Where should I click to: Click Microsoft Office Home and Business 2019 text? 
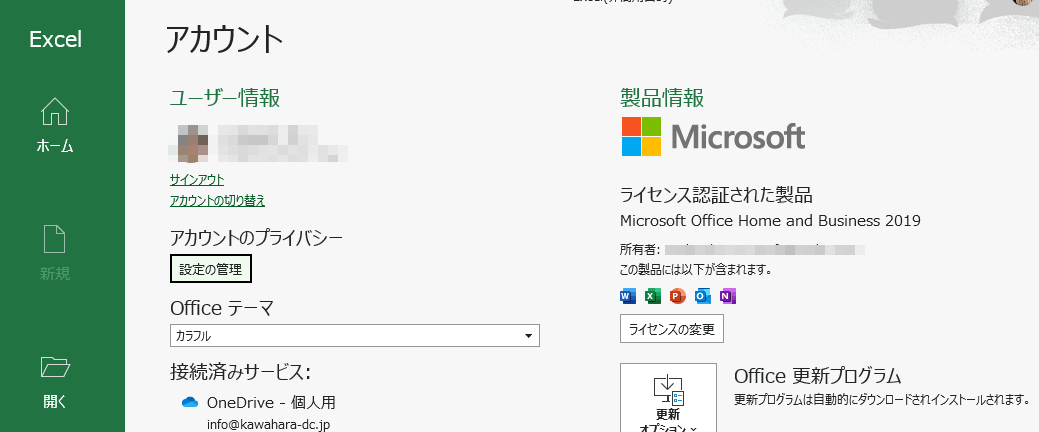tap(770, 221)
